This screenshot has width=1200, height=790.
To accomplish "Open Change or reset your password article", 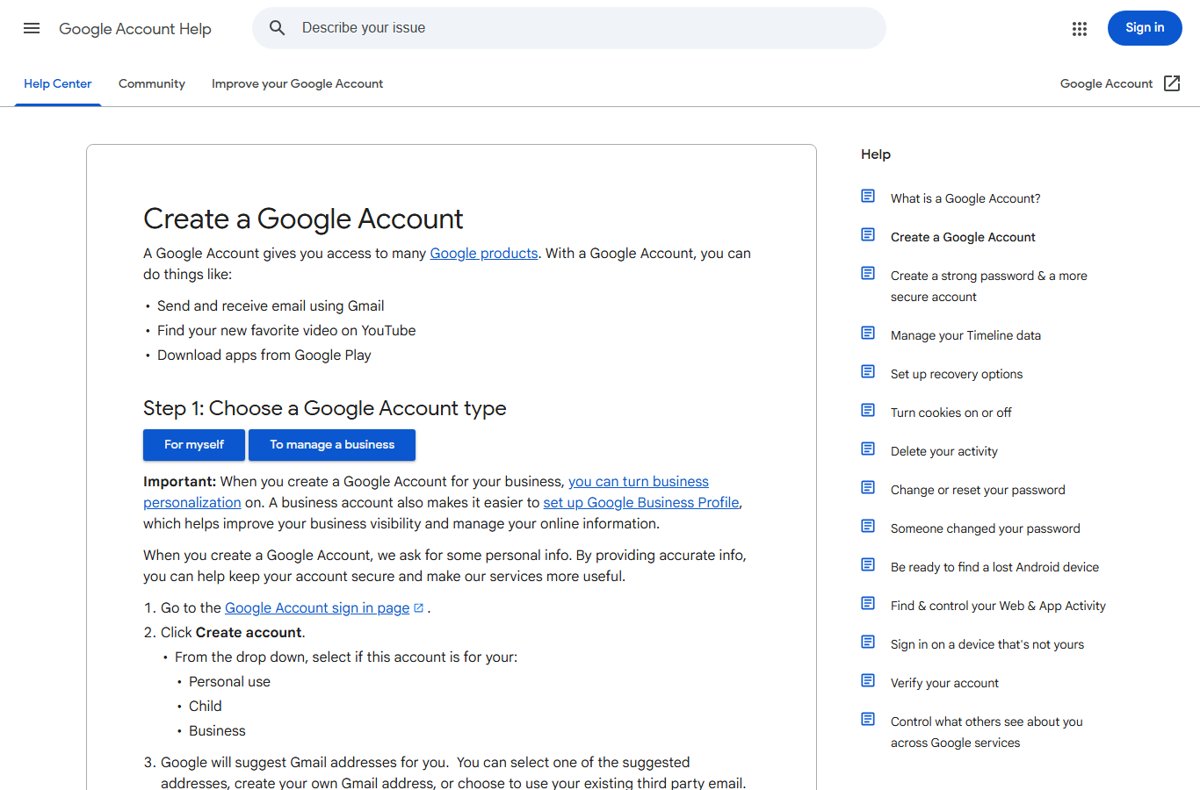I will tap(978, 490).
